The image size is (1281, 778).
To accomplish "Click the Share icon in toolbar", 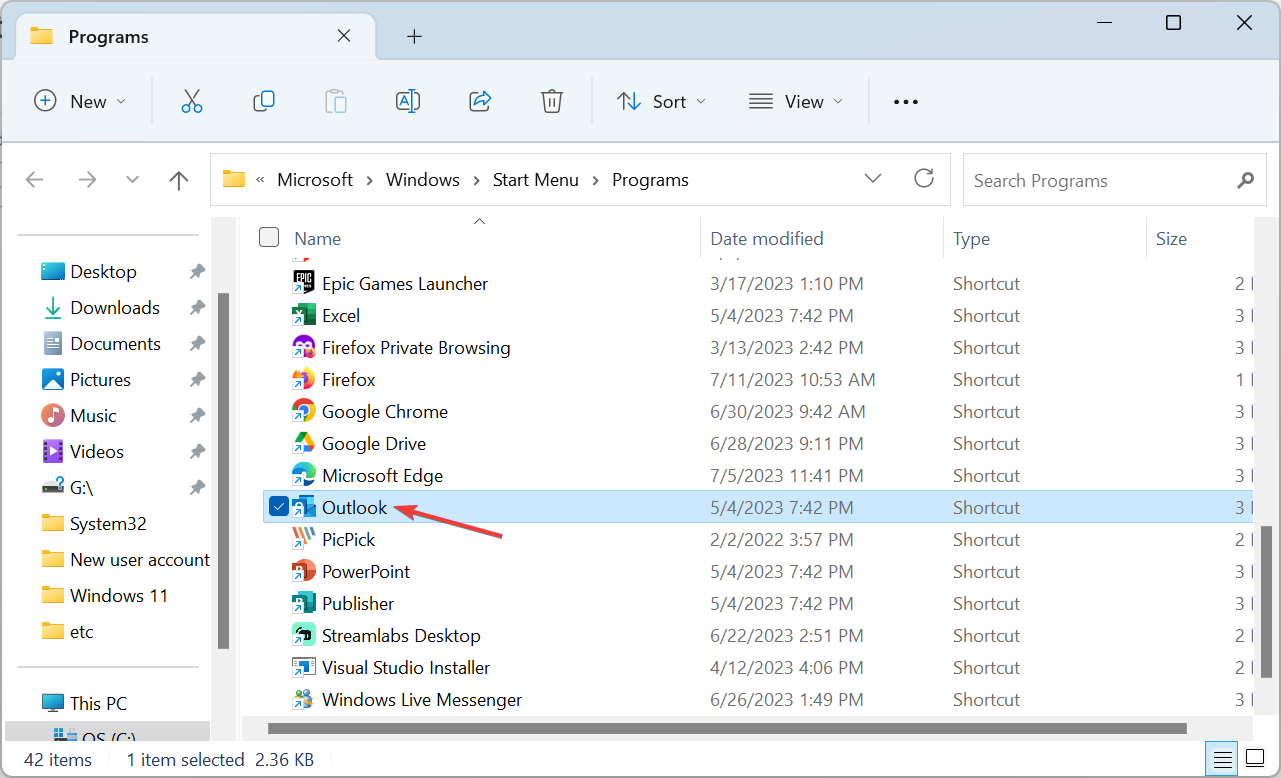I will pyautogui.click(x=480, y=101).
